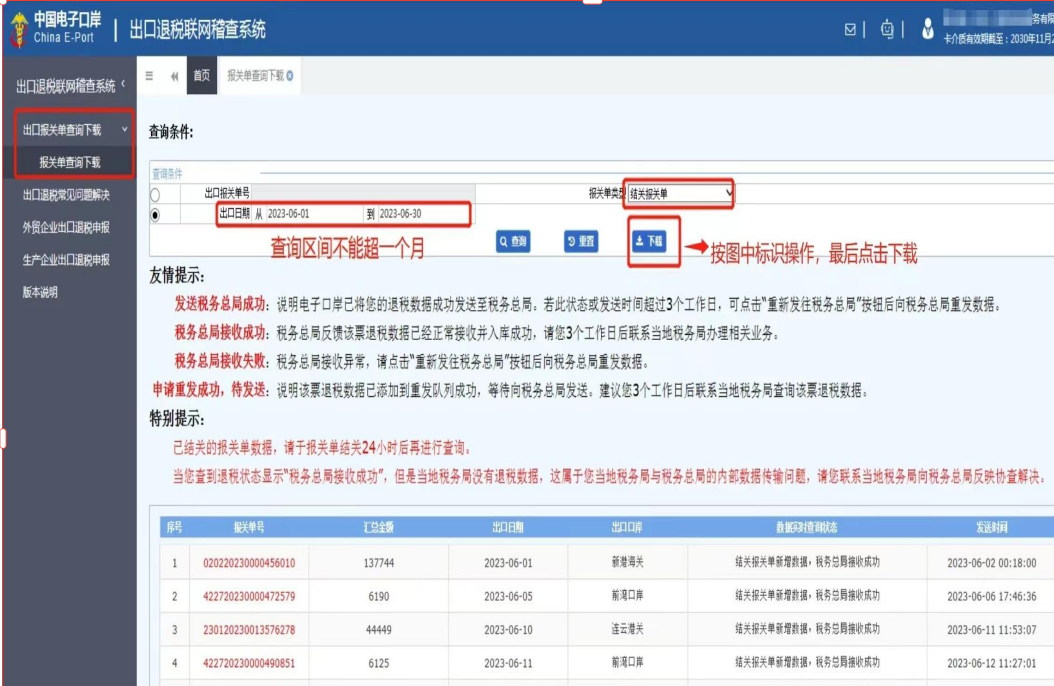Viewport: 1054px width, 686px height.
Task: Click amount cell 6125
Action: click(378, 663)
